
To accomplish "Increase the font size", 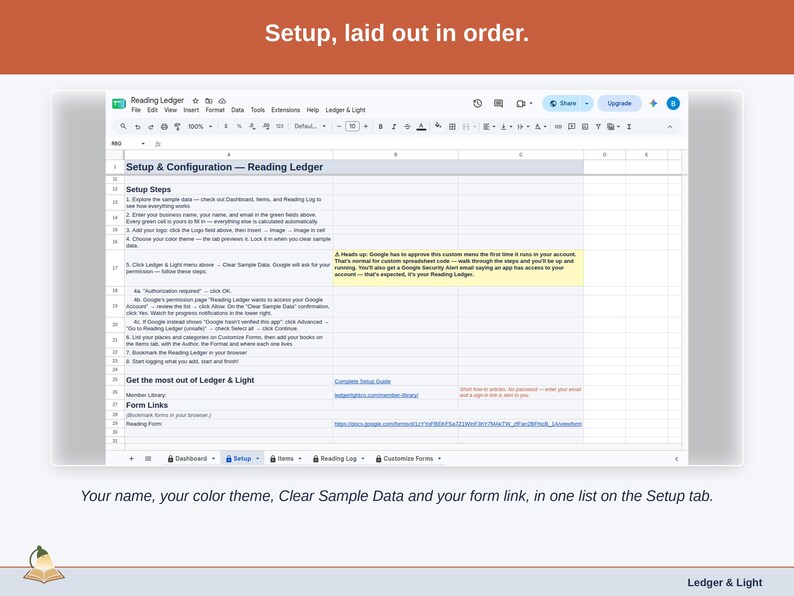I will pos(366,127).
